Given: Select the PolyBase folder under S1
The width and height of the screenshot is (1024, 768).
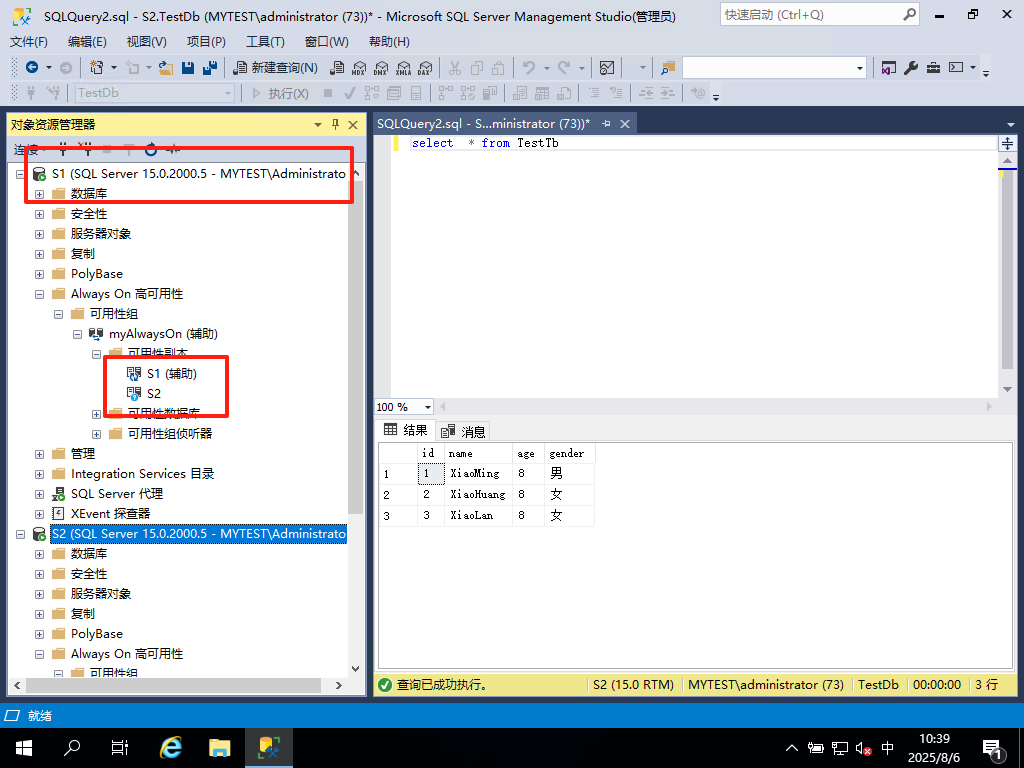Looking at the screenshot, I should coord(97,274).
